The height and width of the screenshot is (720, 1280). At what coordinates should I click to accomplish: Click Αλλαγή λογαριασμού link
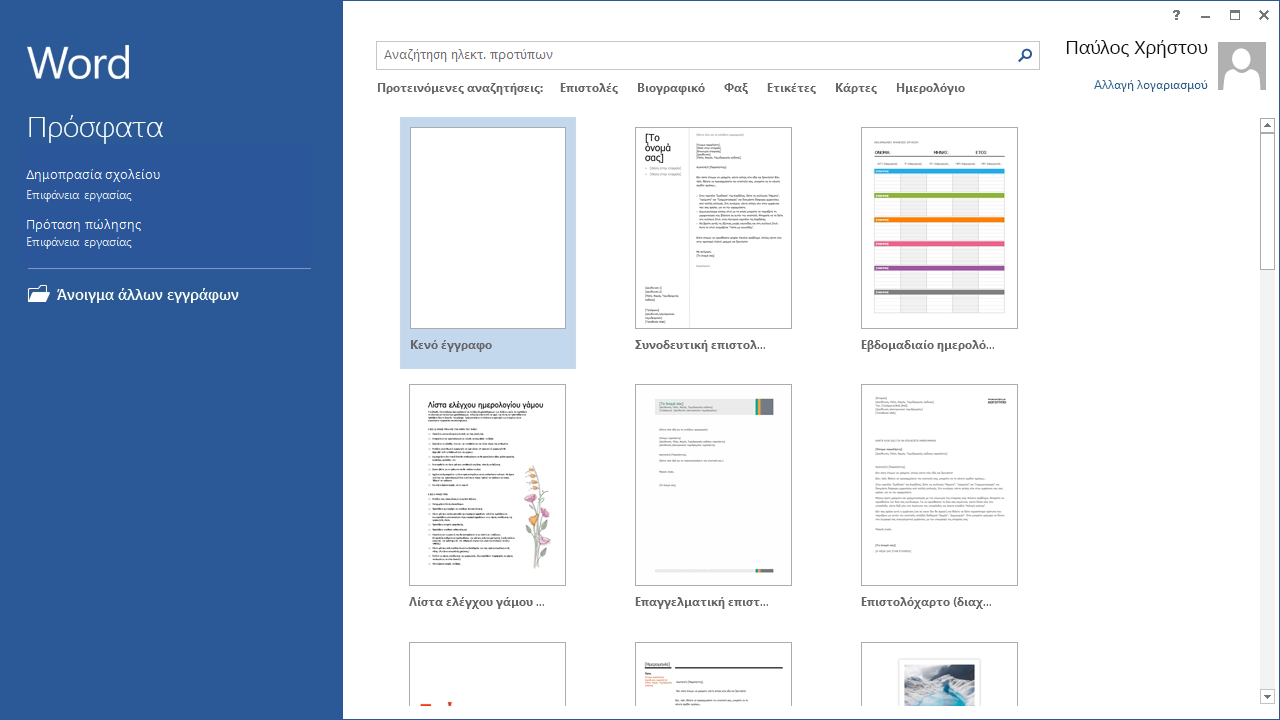pos(1151,85)
